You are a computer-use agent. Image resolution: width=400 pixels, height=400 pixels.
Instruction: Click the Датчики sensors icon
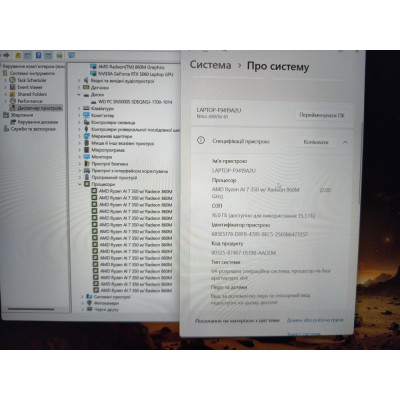pyautogui.click(x=86, y=88)
